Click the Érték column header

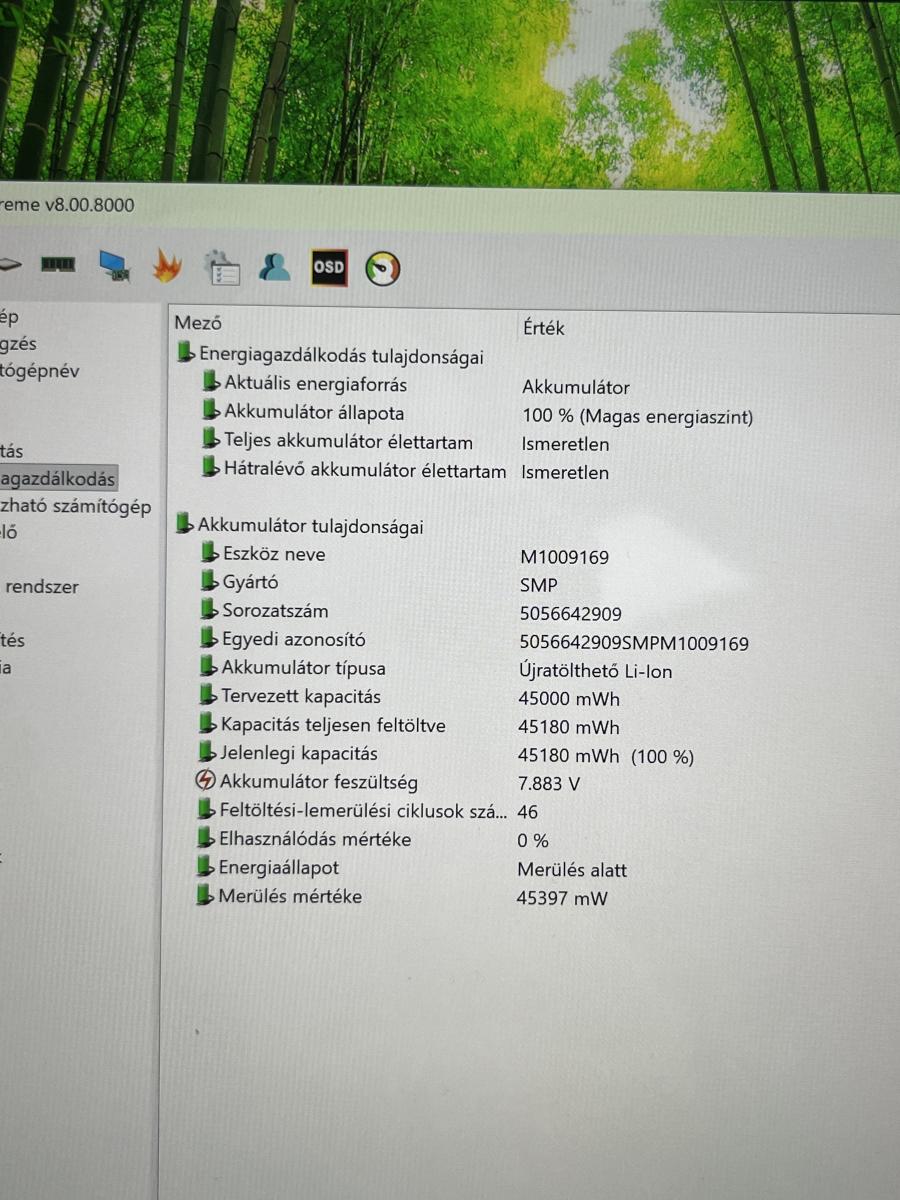coord(543,328)
